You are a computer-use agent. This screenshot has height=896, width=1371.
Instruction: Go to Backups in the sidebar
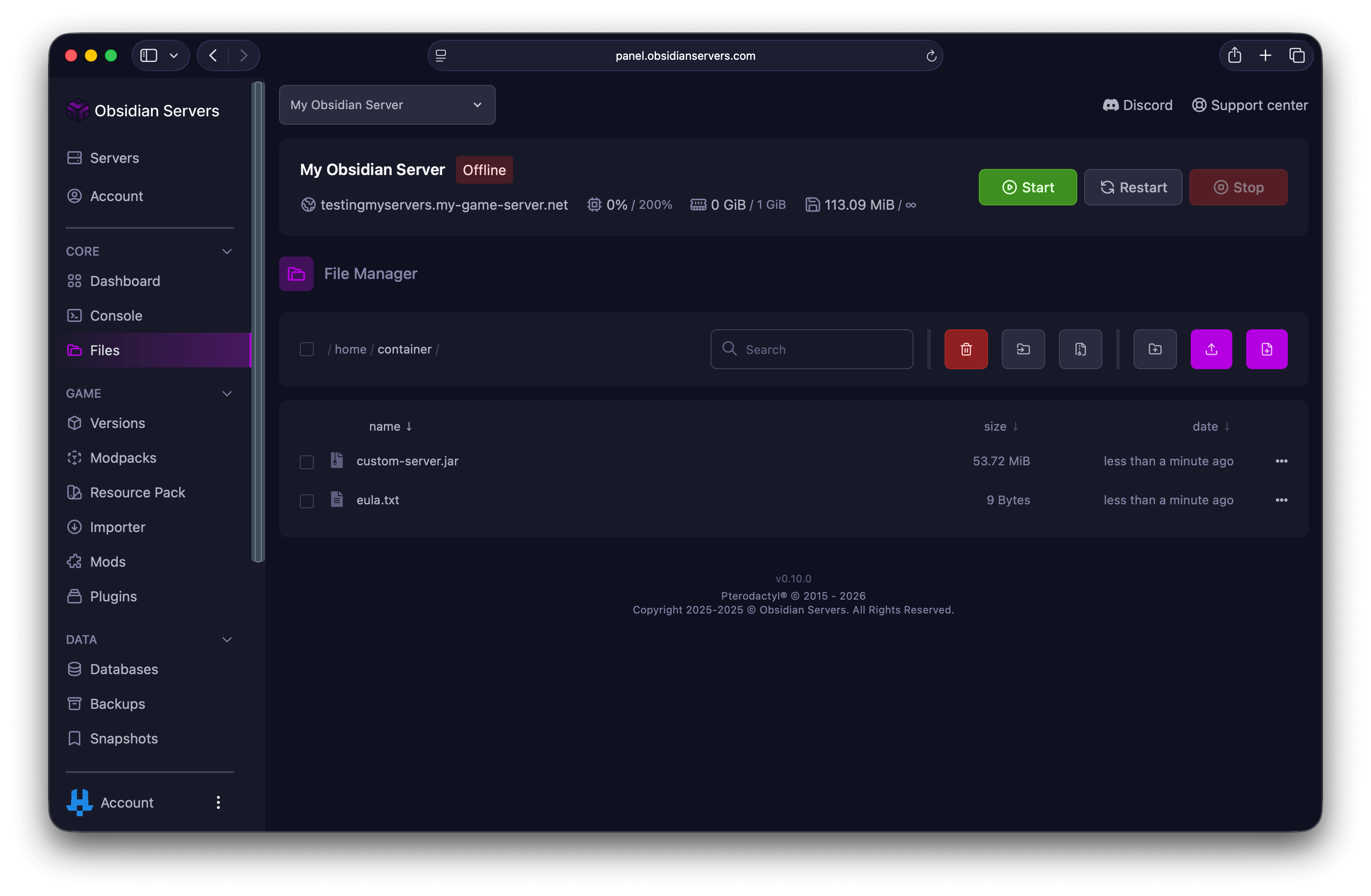point(117,704)
